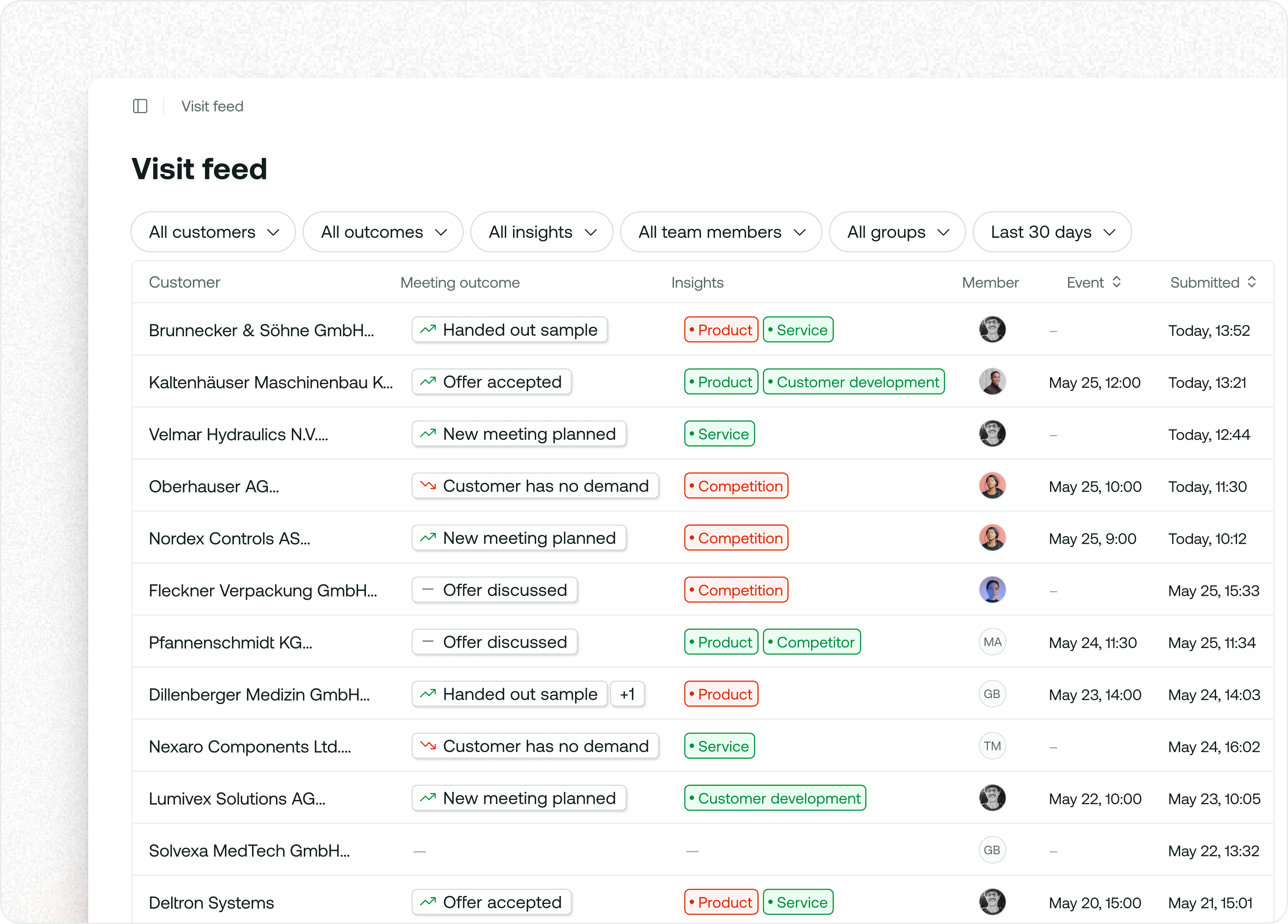Click green Product insight in Kaltenhäuser row
This screenshot has width=1288, height=924.
[721, 382]
